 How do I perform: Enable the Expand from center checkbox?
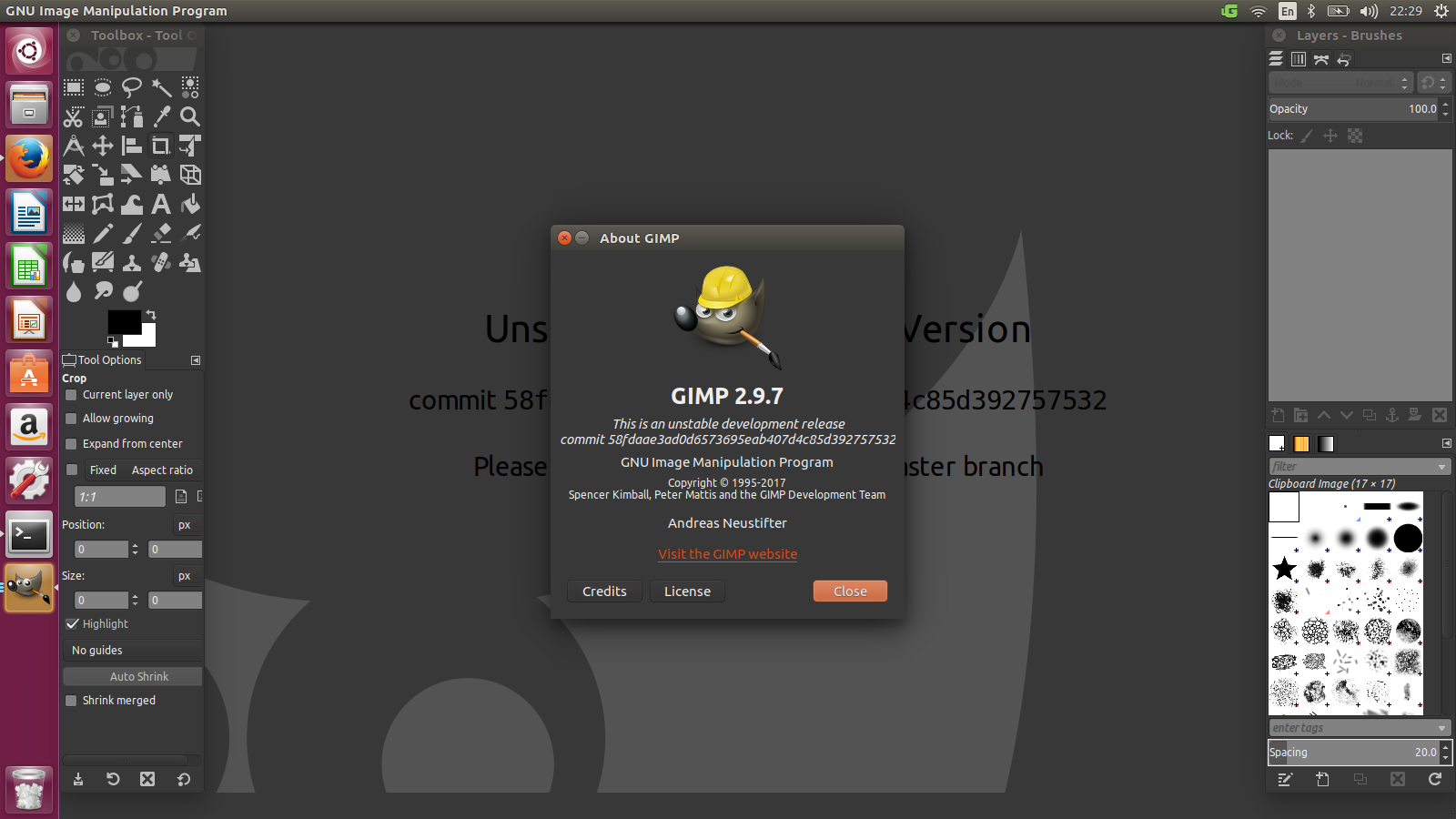[71, 444]
